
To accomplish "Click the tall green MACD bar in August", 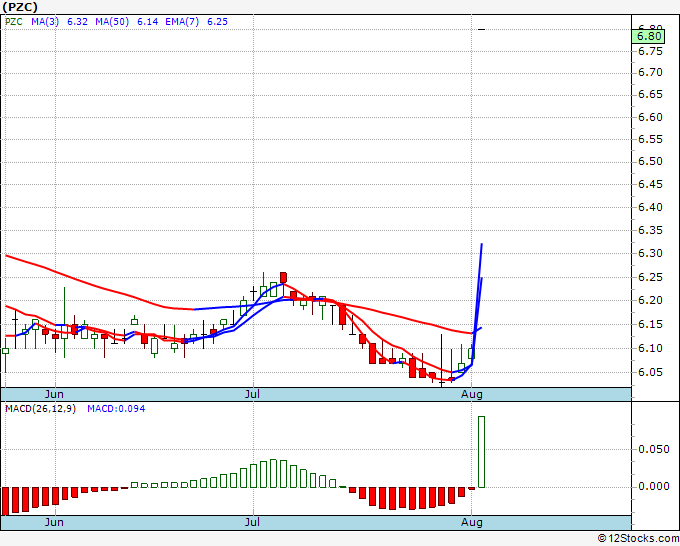I will 481,451.
